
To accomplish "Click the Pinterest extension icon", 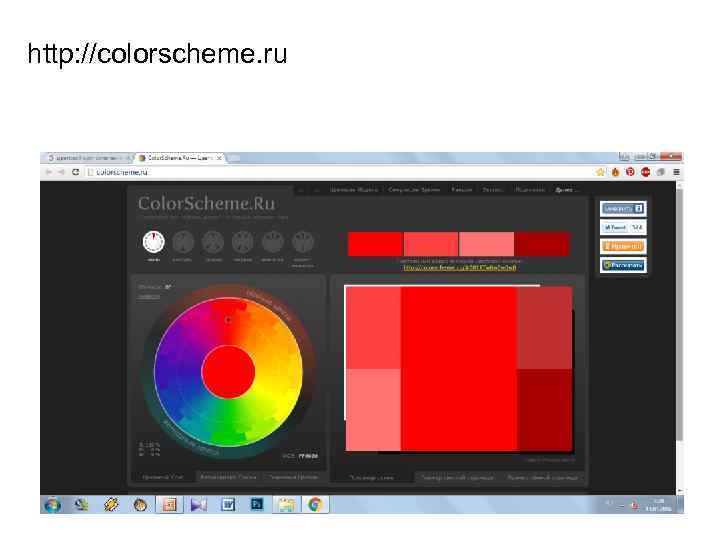I will point(630,172).
